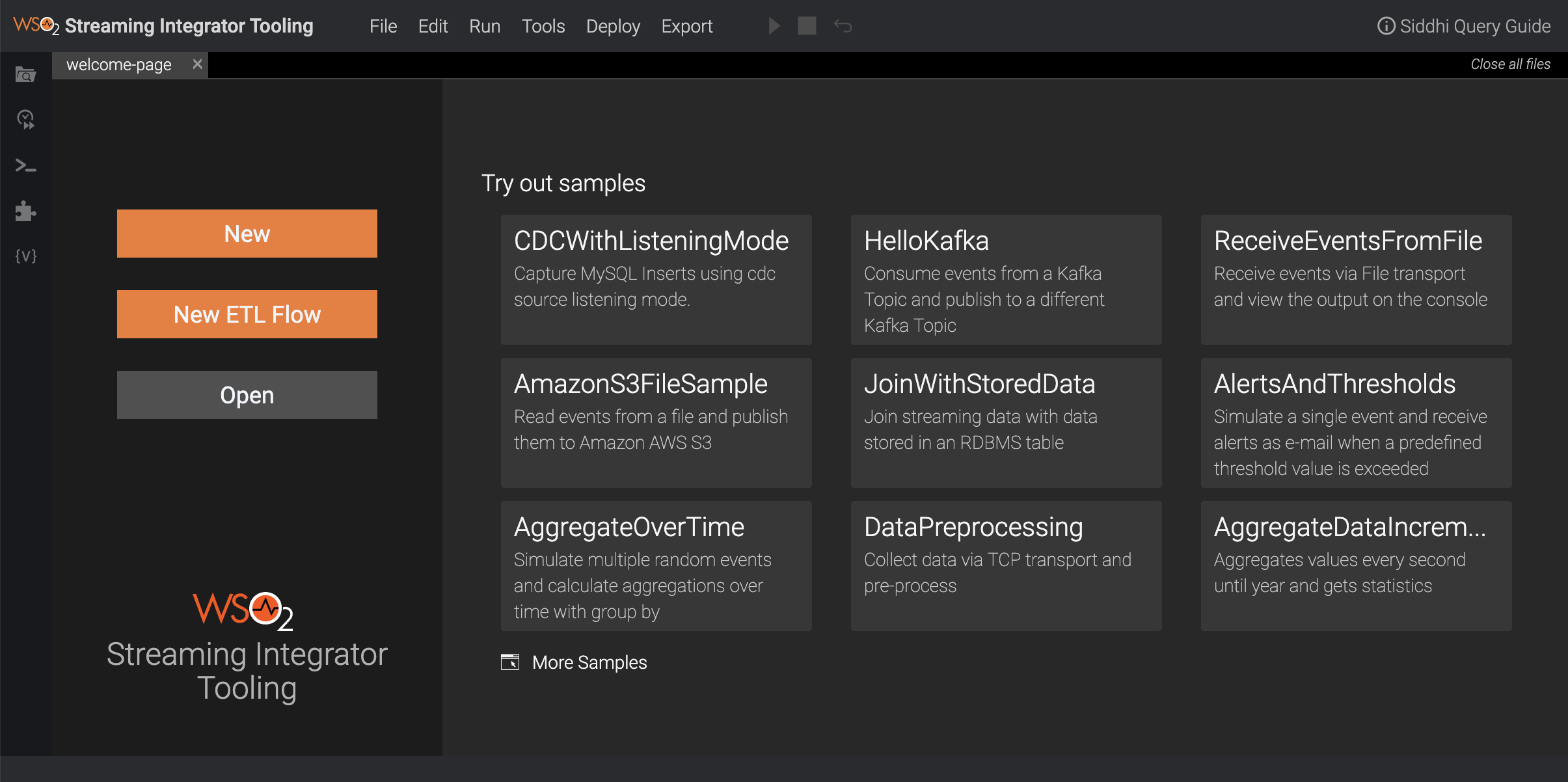The image size is (1568, 782).
Task: Open the Template Variables {v} icon
Action: [x=25, y=256]
